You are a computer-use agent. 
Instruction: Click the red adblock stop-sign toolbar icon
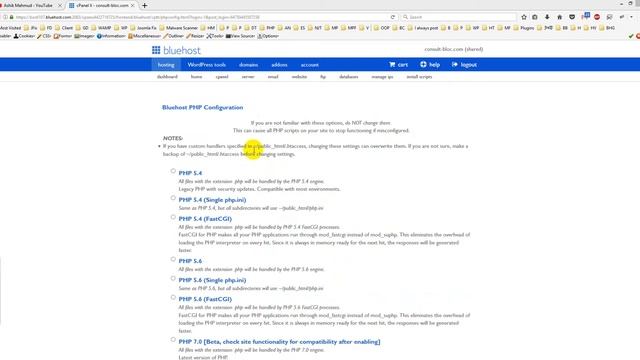coord(597,17)
